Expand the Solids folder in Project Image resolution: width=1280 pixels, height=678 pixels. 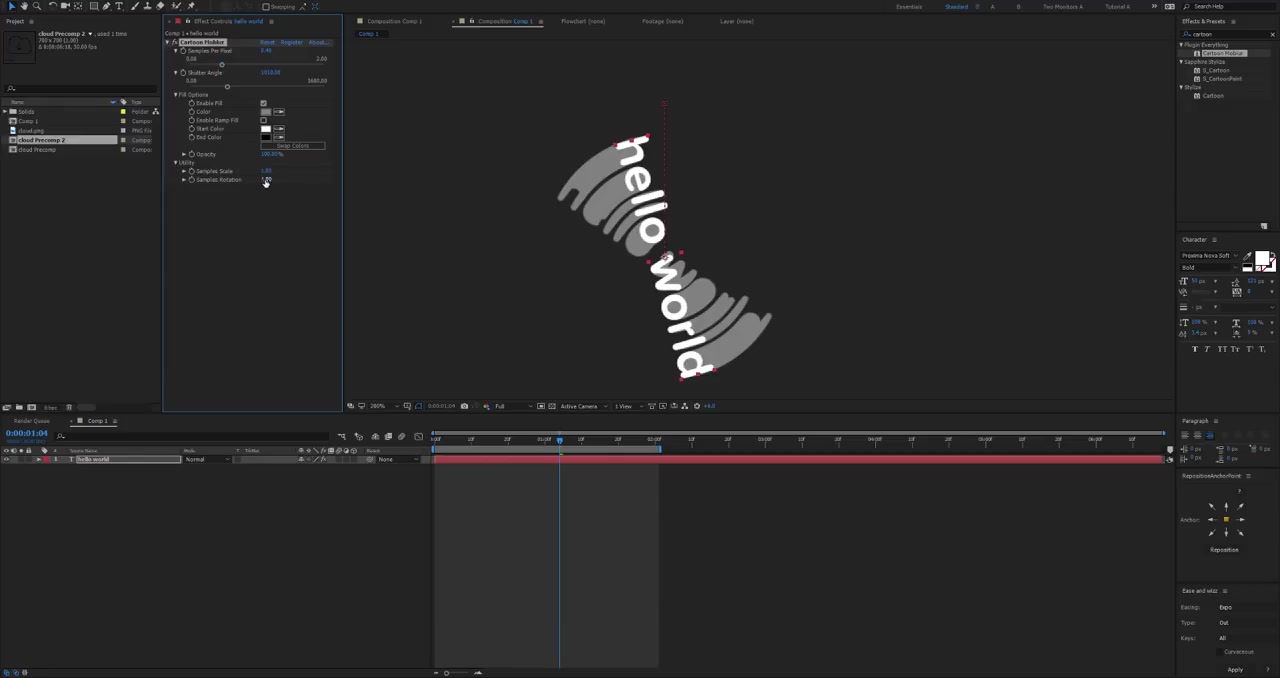click(5, 112)
